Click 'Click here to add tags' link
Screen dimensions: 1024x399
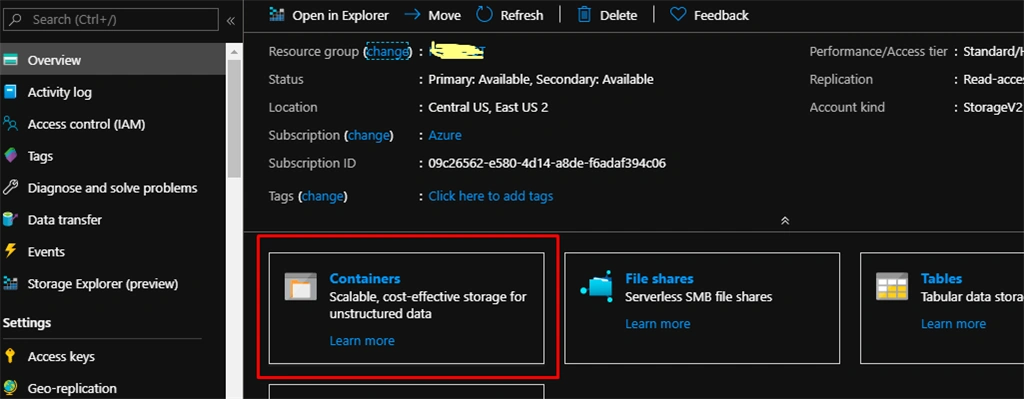click(490, 196)
